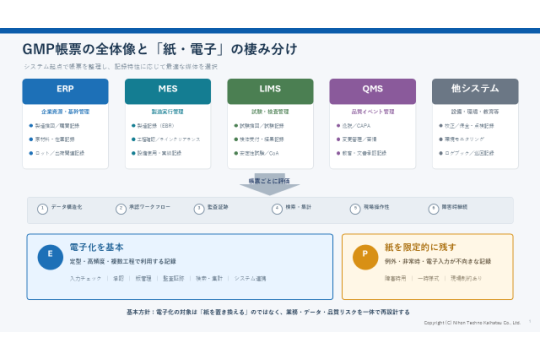Click the 電子化を基本 heading

[96, 247]
